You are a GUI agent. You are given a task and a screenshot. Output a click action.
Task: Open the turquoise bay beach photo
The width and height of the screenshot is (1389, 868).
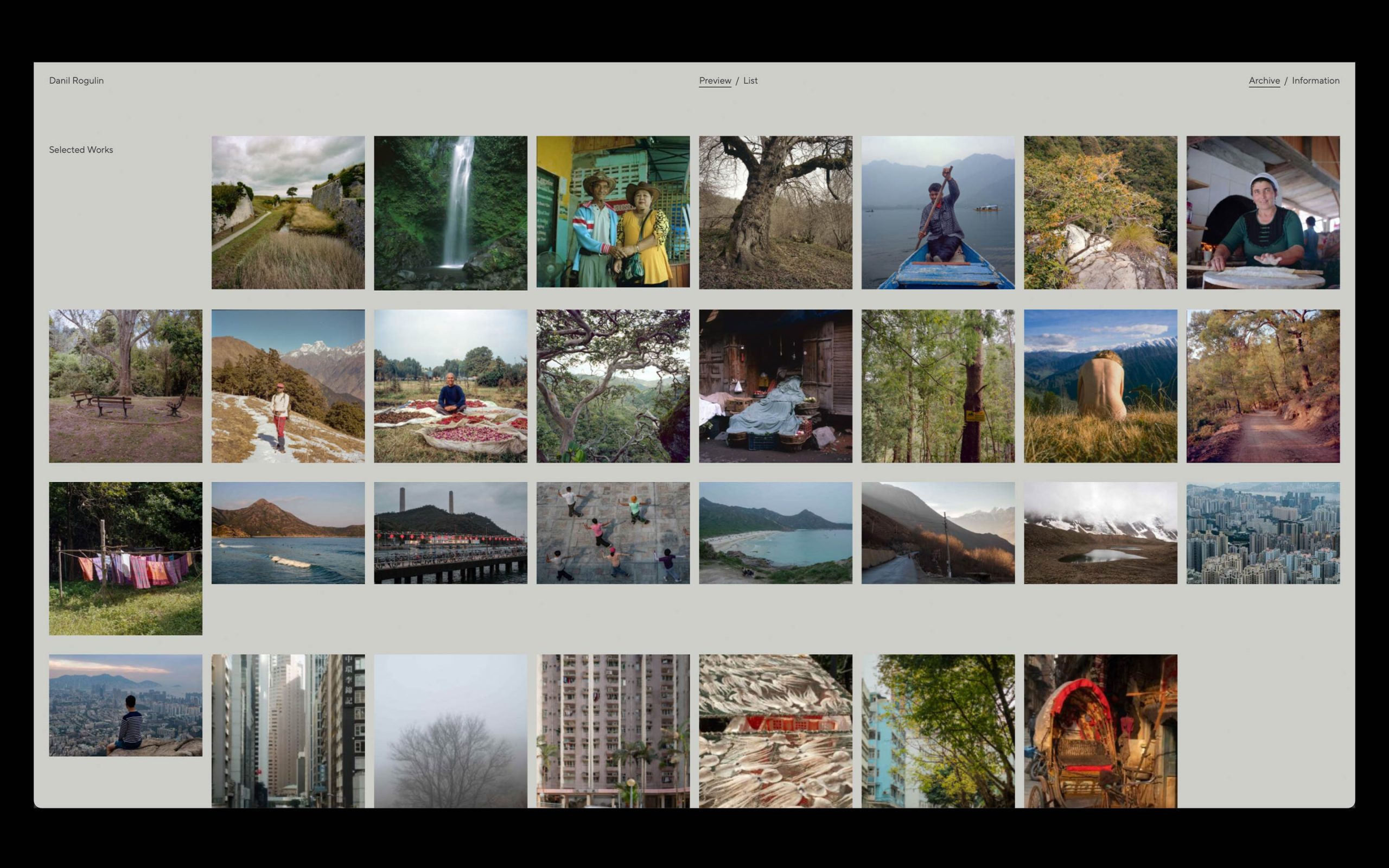[x=775, y=533]
